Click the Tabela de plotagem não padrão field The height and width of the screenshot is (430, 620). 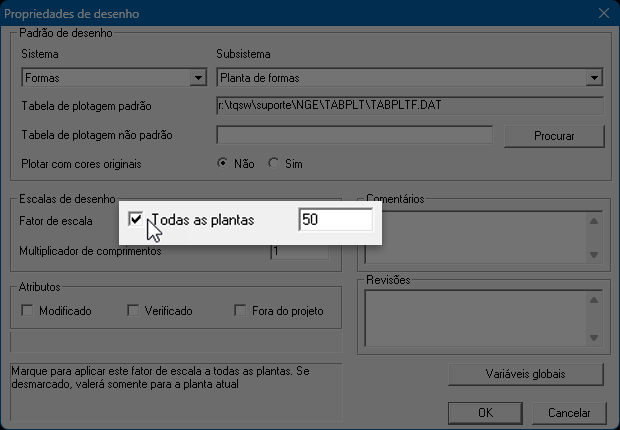click(x=354, y=134)
